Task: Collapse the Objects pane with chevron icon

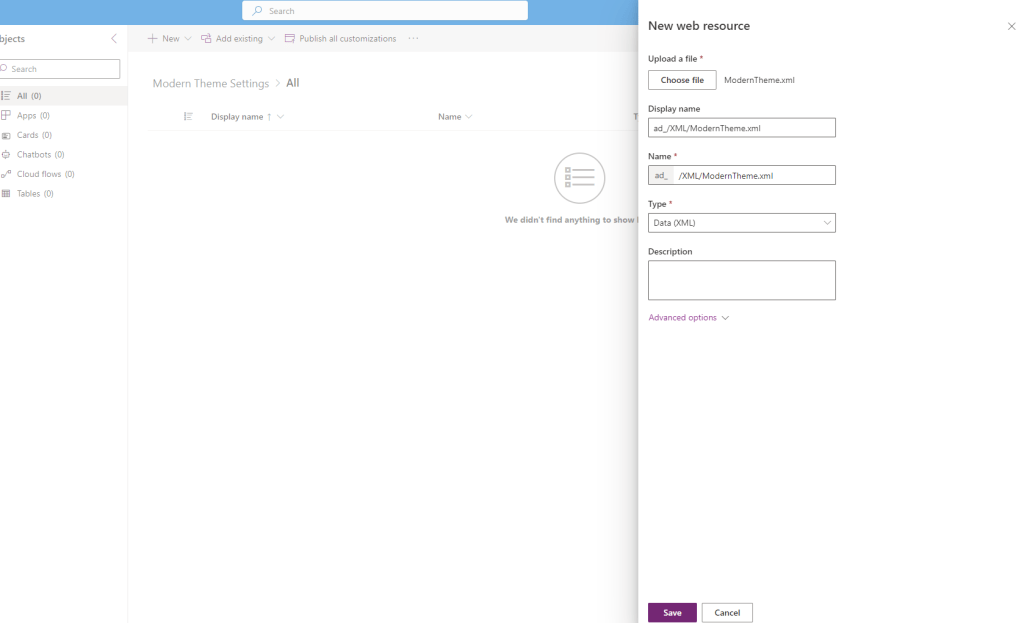Action: (x=113, y=39)
